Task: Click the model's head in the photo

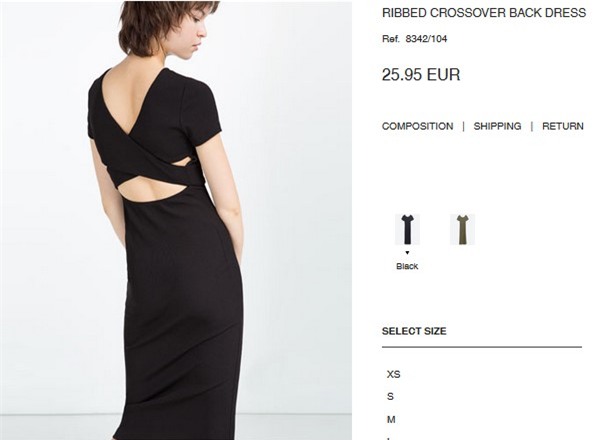Action: point(167,28)
